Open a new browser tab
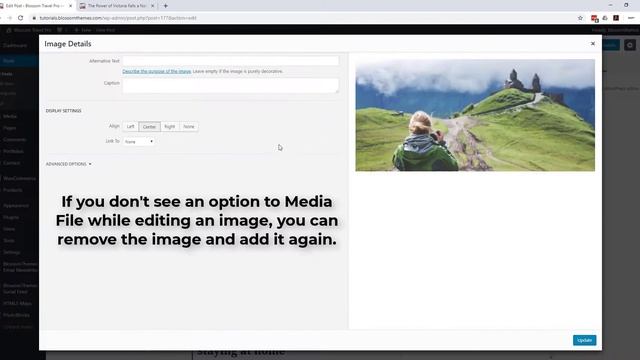This screenshot has width=640, height=360. (166, 6)
